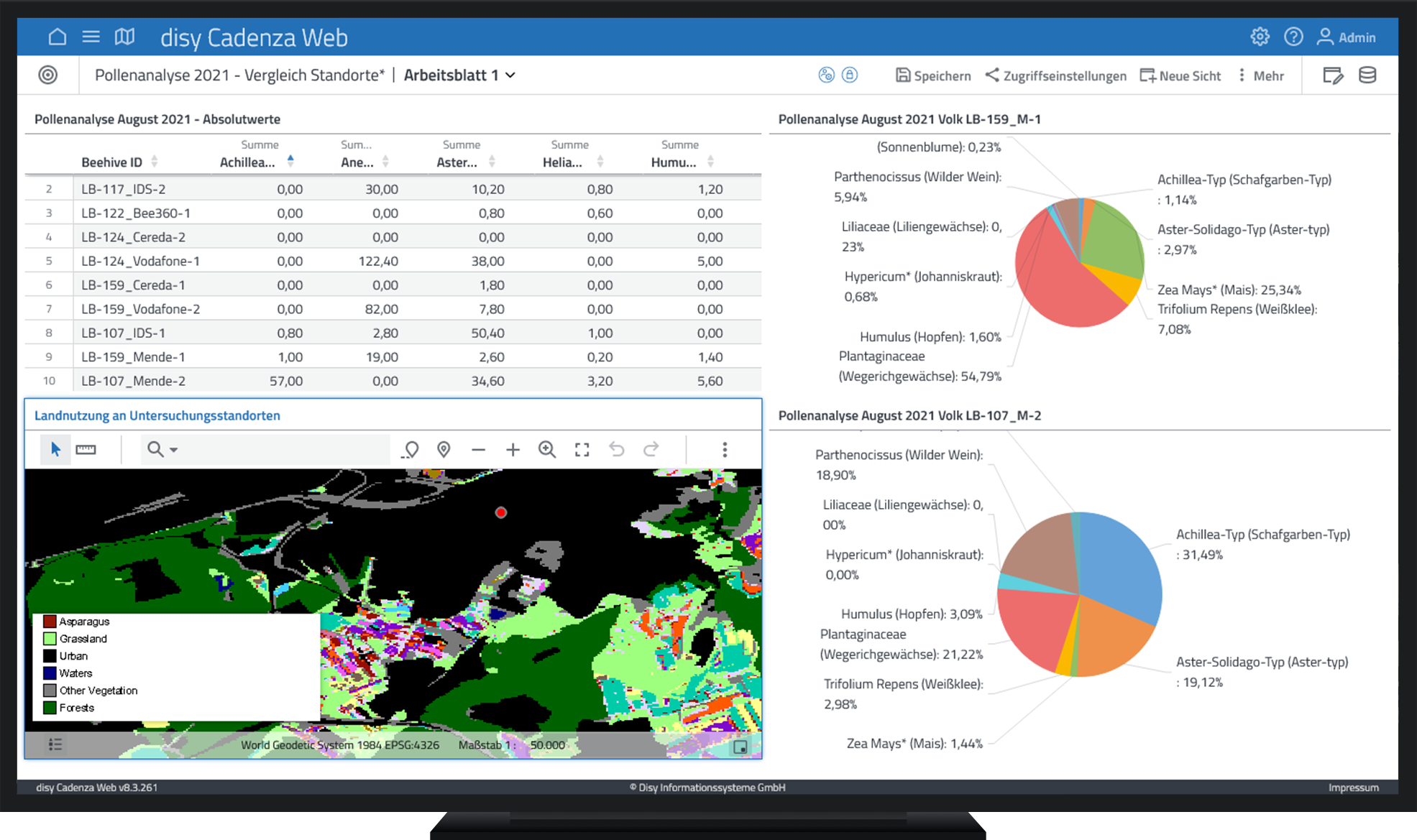This screenshot has width=1417, height=840.
Task: Undo last map navigation step
Action: pyautogui.click(x=617, y=450)
